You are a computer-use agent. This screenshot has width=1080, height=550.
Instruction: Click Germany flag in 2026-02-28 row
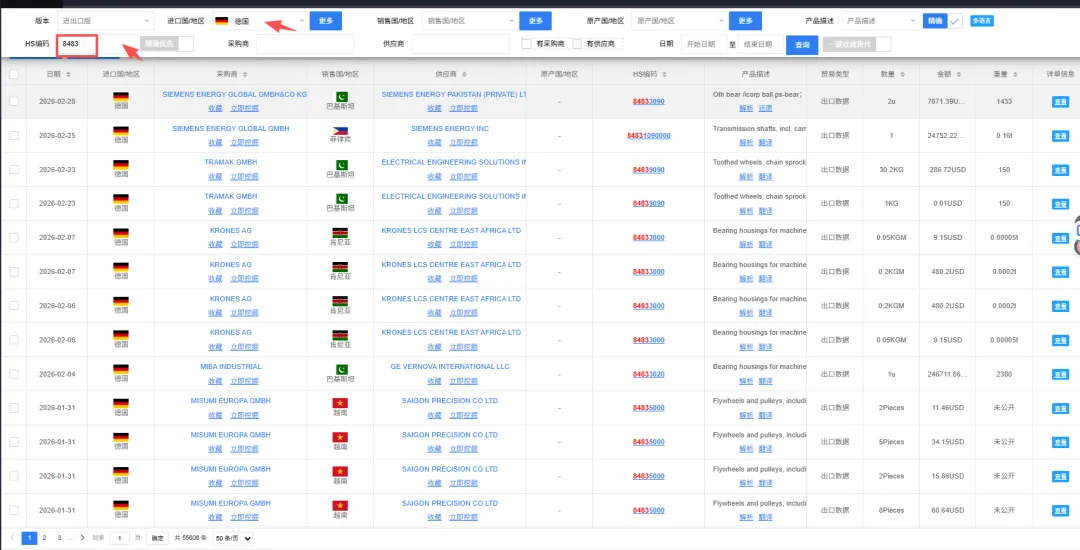pyautogui.click(x=121, y=96)
